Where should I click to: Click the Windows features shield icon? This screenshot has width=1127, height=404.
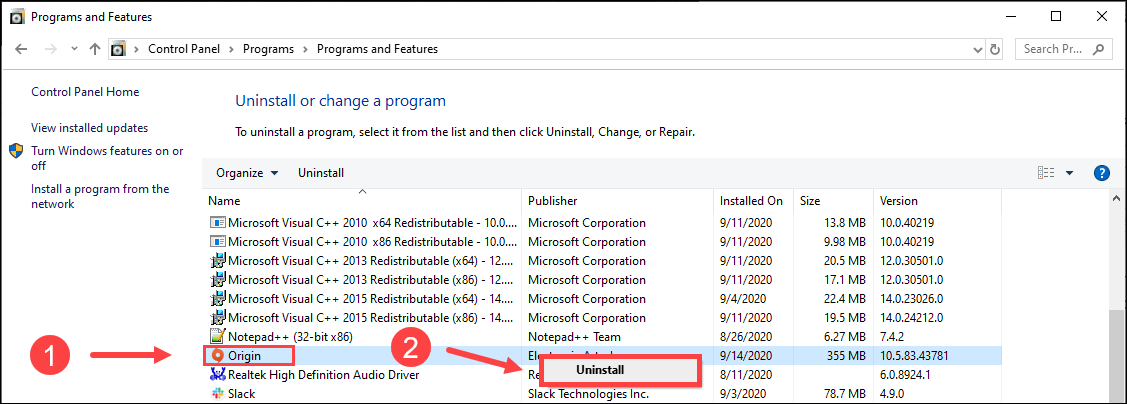pos(17,151)
